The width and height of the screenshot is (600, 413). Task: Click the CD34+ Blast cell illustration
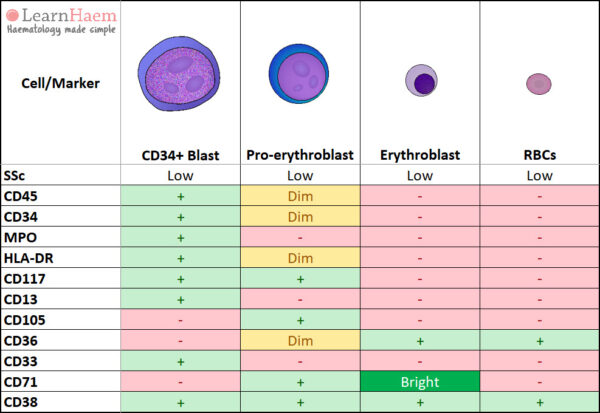(180, 80)
